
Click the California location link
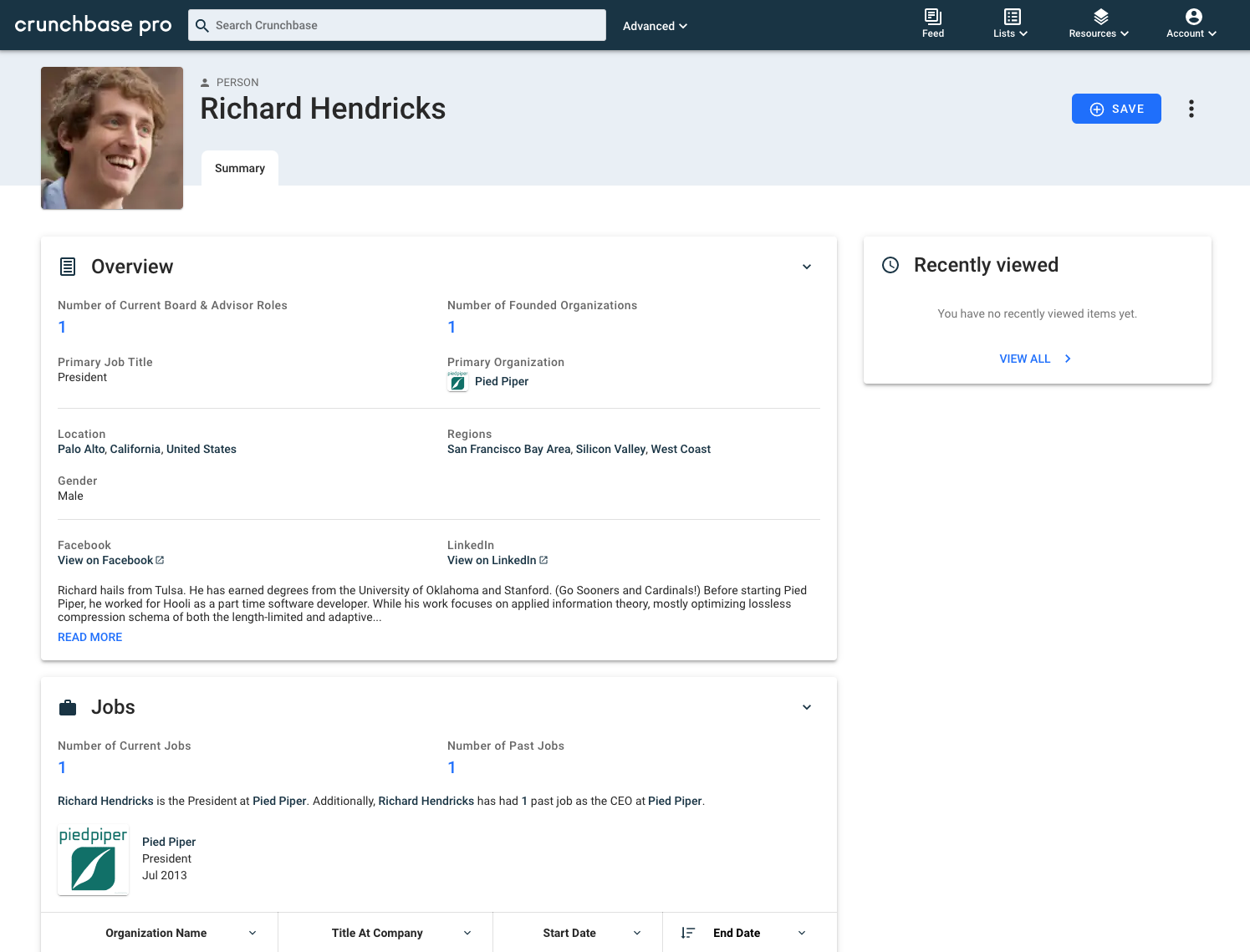click(x=135, y=449)
